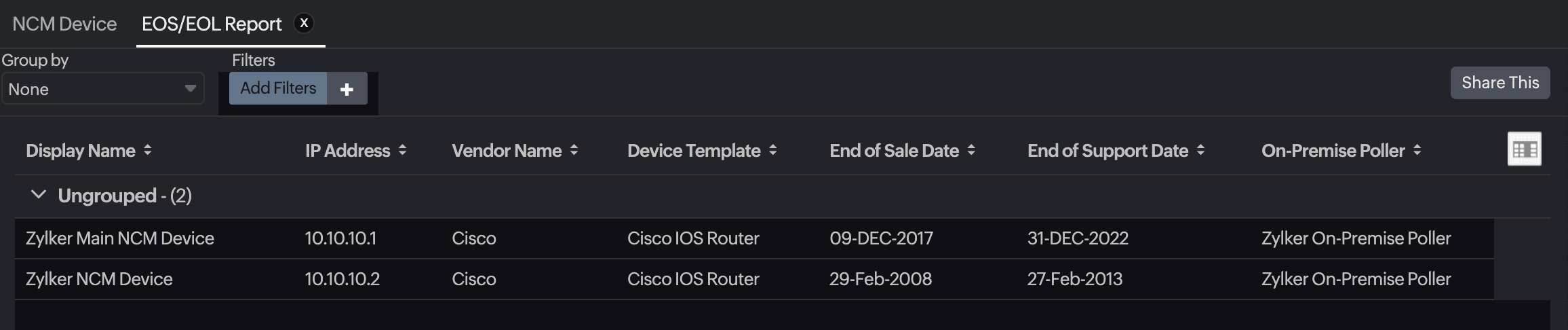This screenshot has width=1568, height=330.
Task: Click the IP address 10.10.10.2 cell
Action: (x=342, y=279)
